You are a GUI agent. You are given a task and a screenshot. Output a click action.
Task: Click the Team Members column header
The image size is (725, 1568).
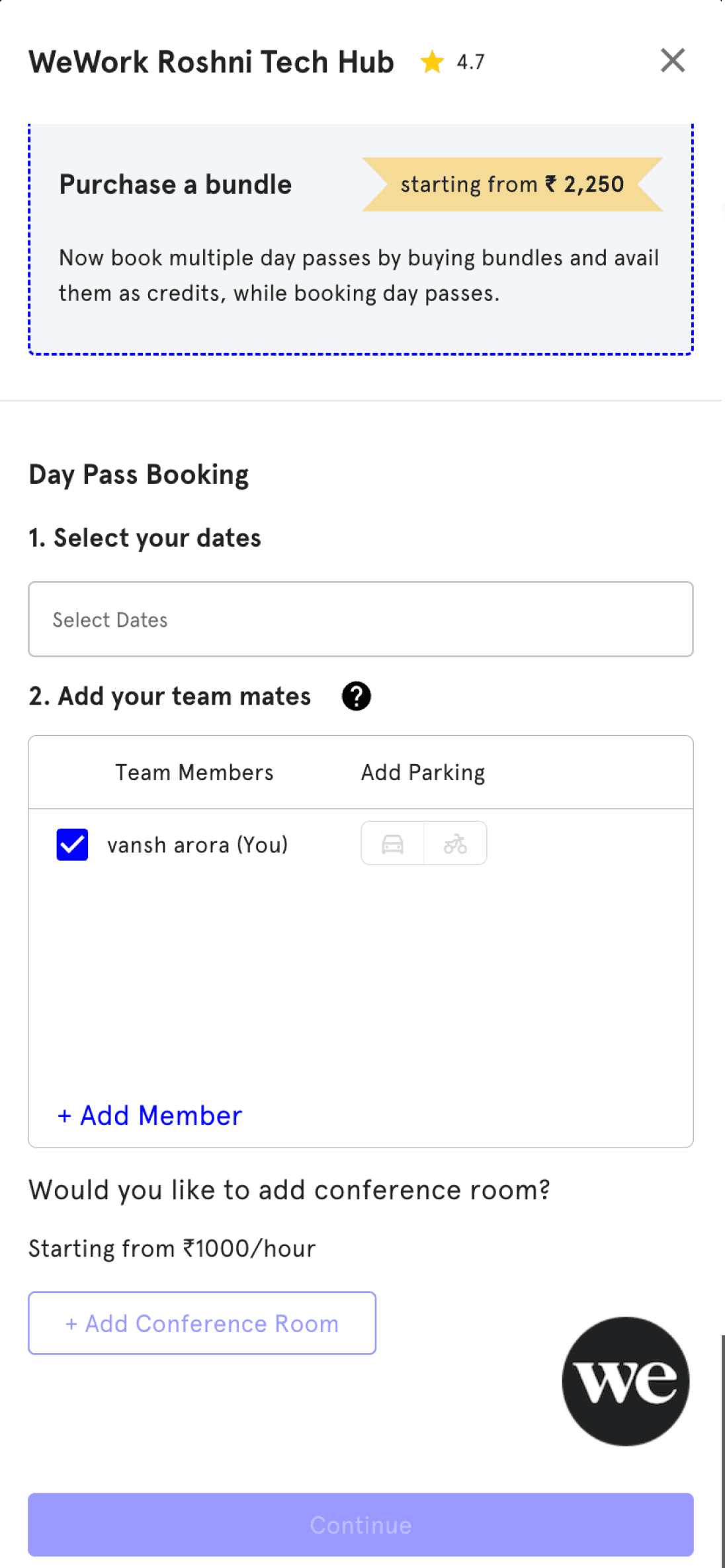[194, 772]
